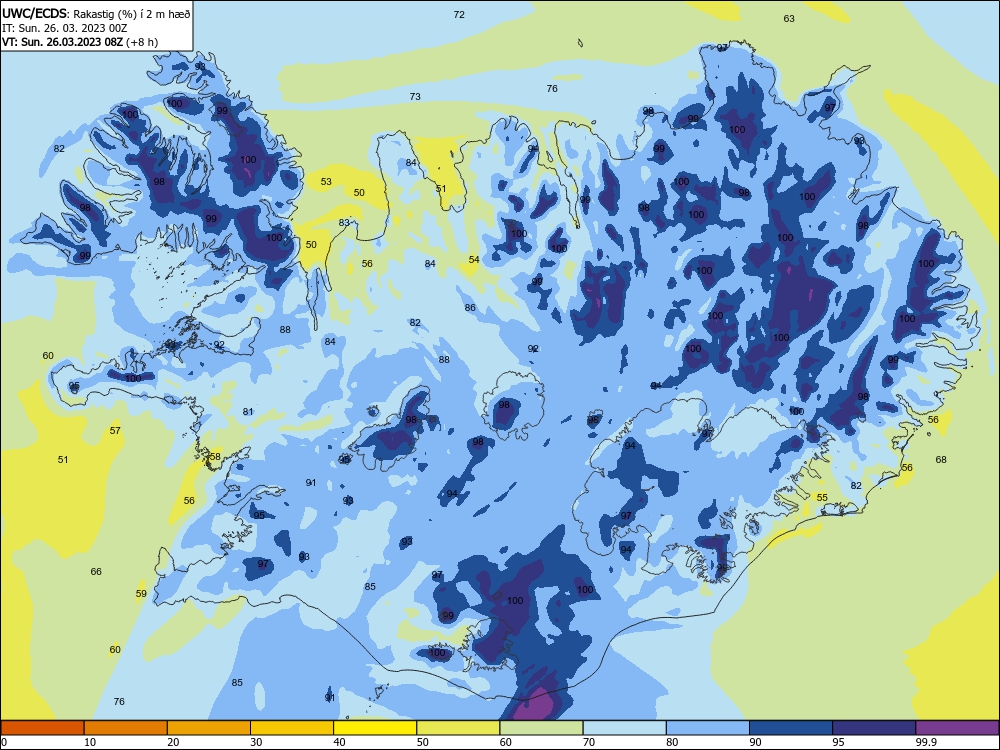Click the humidity value 72 over the sea
1000x750 pixels.
click(x=459, y=15)
